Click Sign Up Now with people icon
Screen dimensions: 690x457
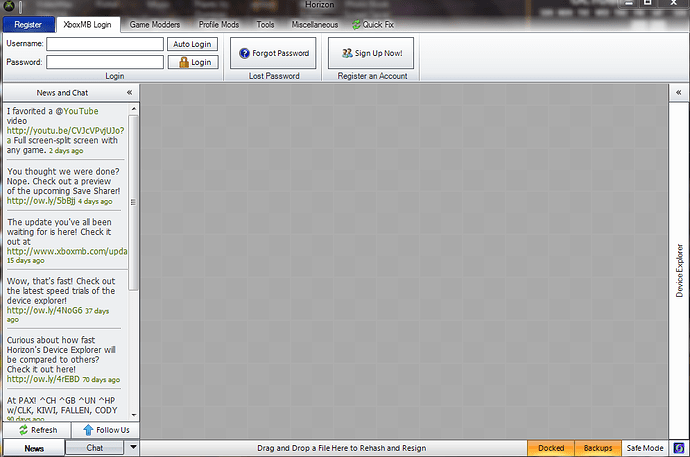click(370, 53)
